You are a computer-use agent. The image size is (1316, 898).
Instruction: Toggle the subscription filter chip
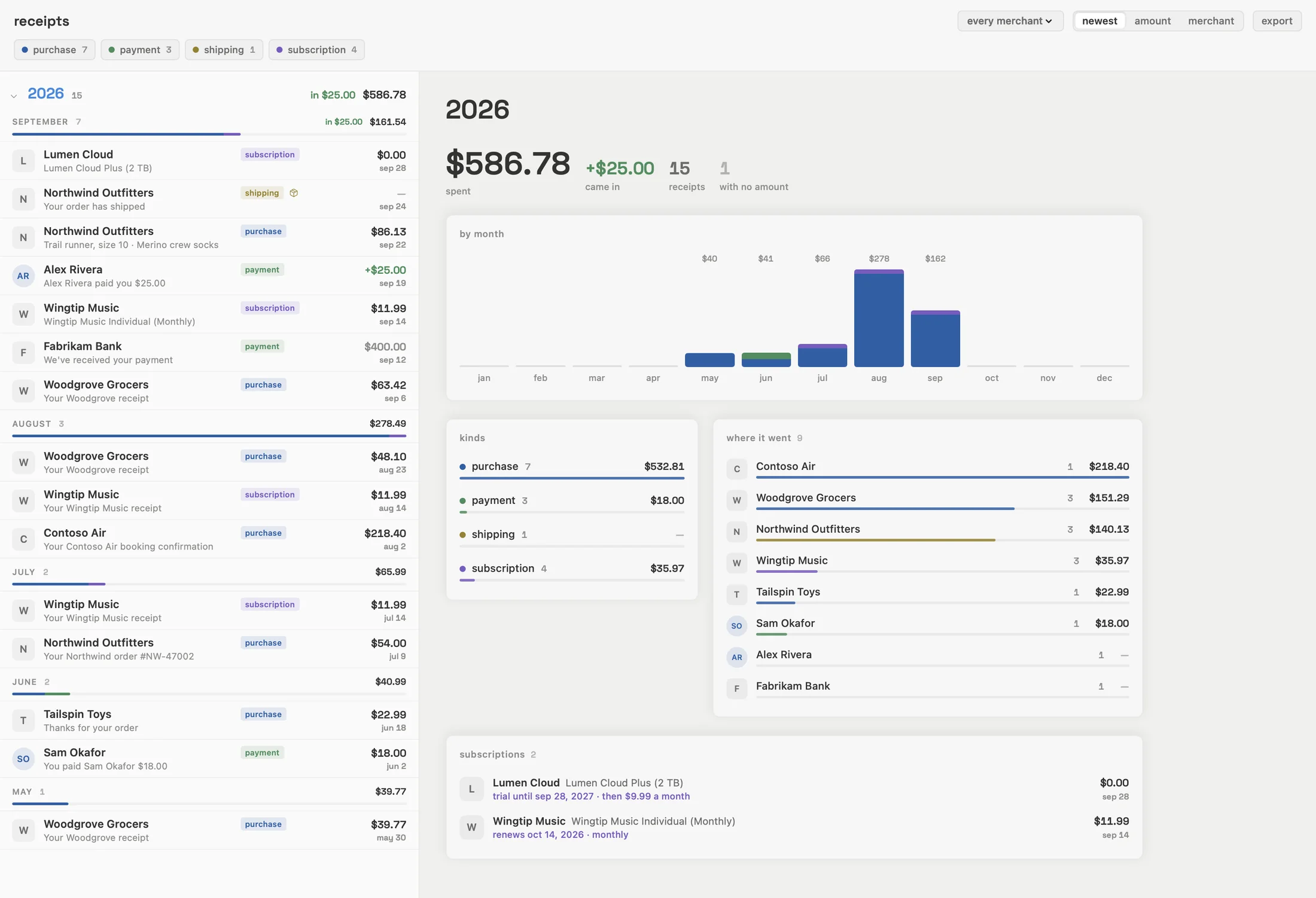[316, 50]
